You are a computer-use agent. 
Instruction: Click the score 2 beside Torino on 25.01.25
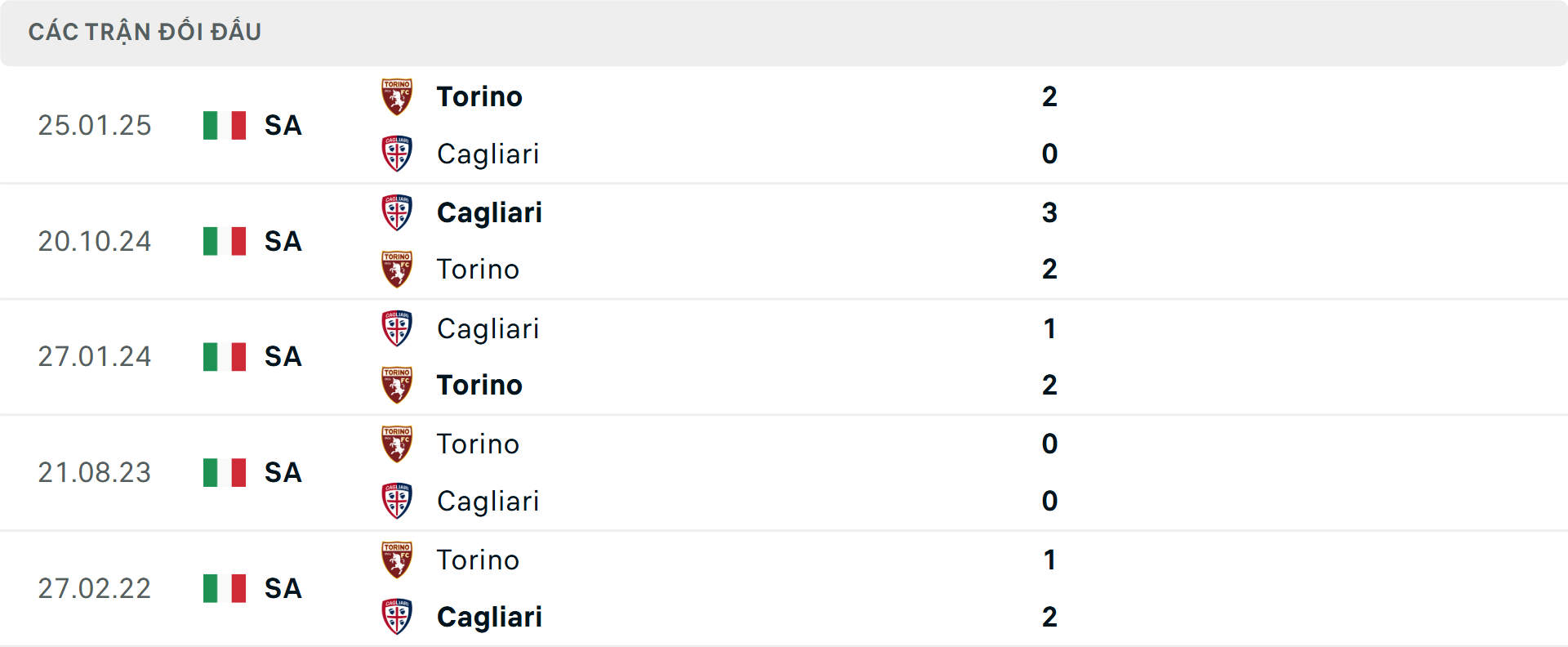[1050, 96]
